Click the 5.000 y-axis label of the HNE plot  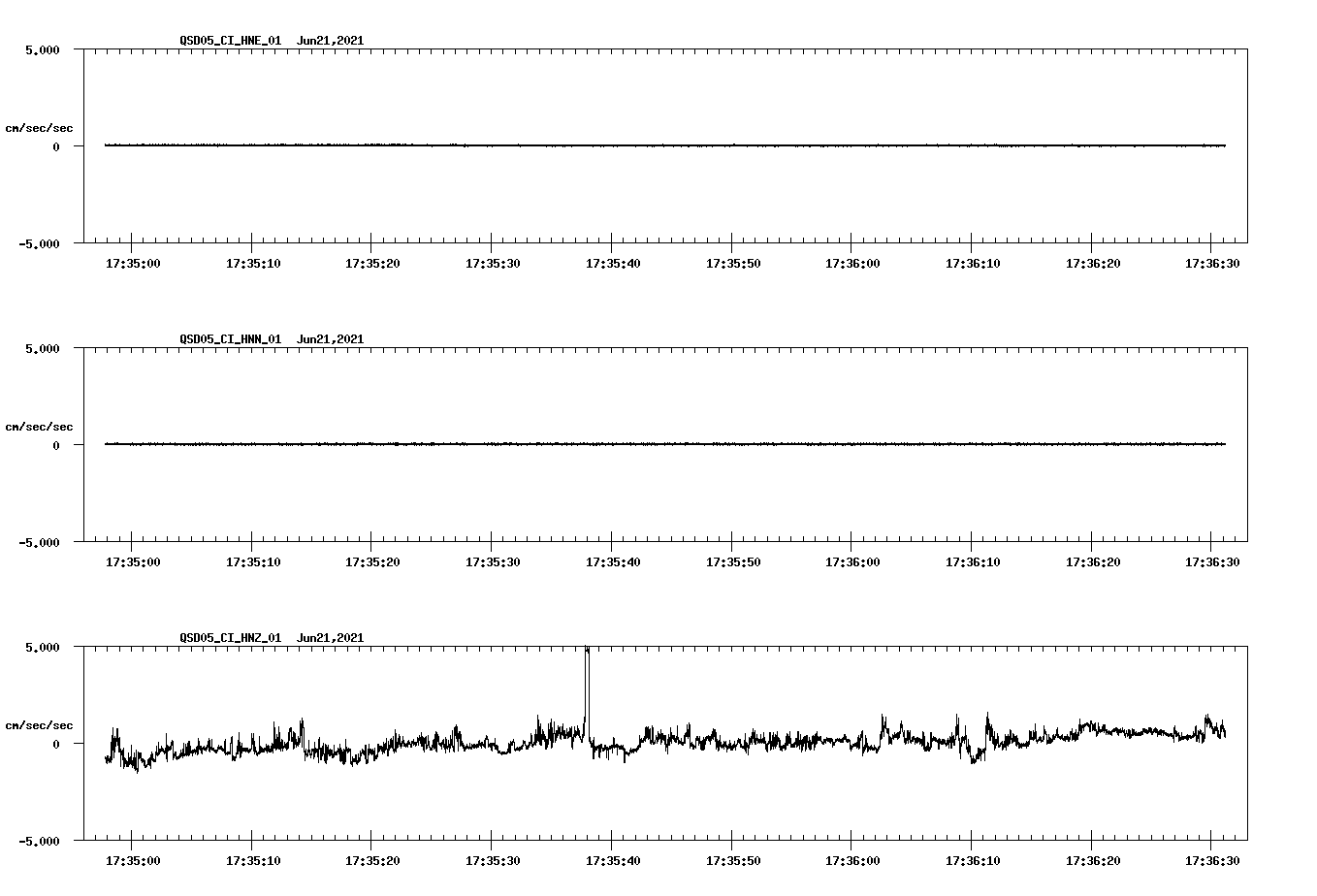point(44,50)
